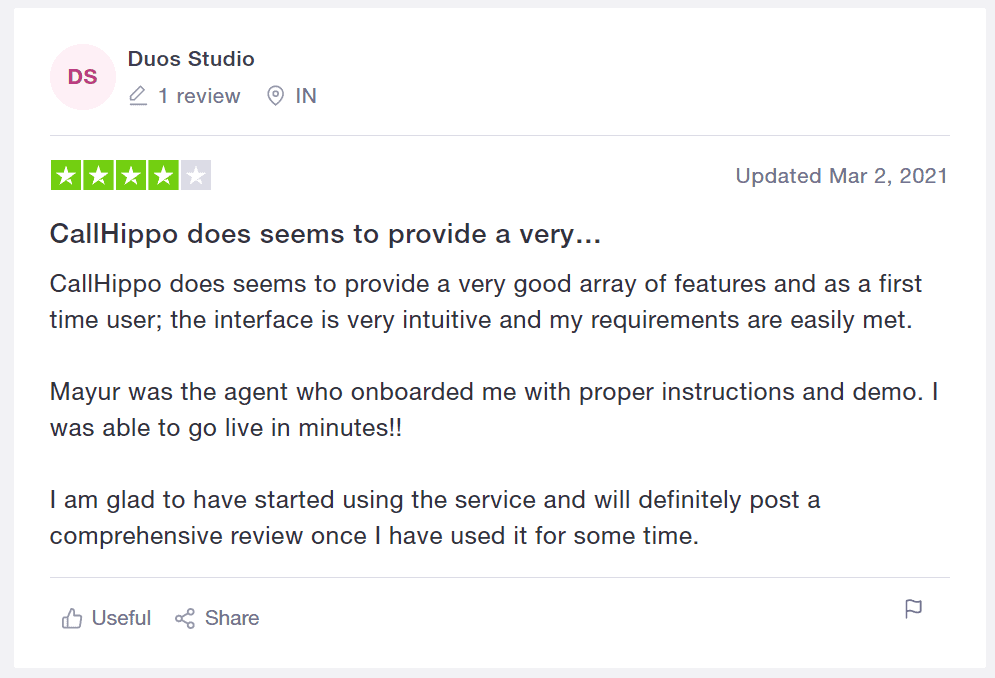
Task: Report the review with the flag icon
Action: 913,609
